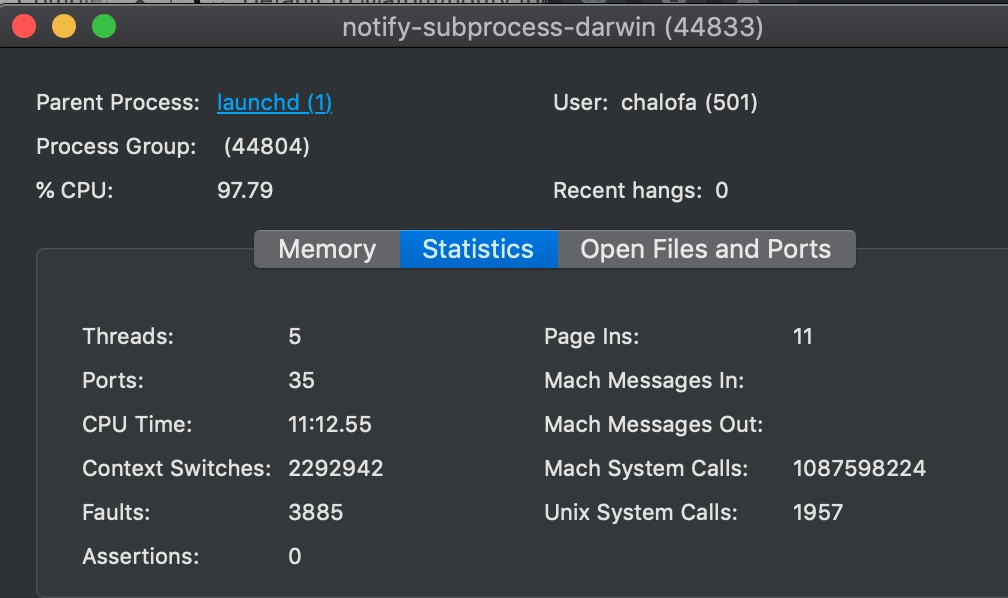Click the window title notify-subprocess-darwin
The height and width of the screenshot is (598, 1008).
tap(551, 27)
